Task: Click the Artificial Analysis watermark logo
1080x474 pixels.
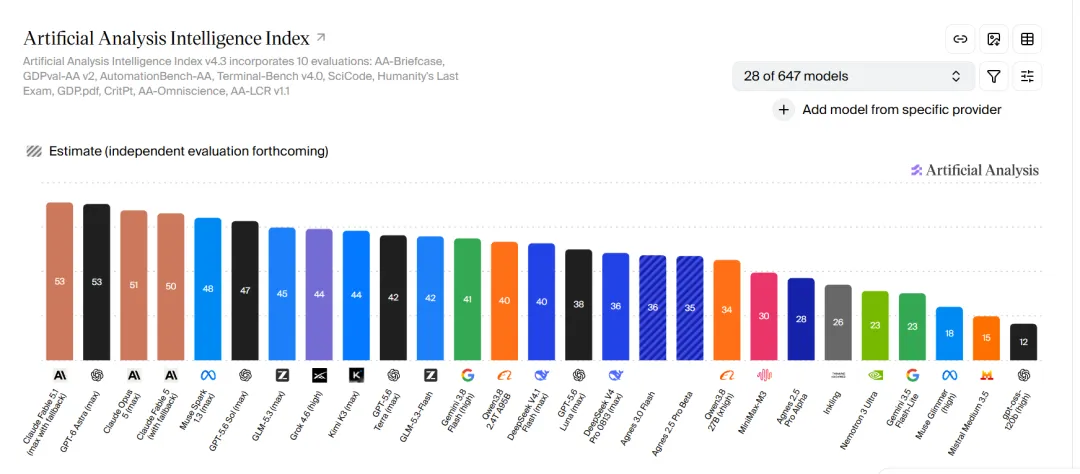Action: coord(975,170)
